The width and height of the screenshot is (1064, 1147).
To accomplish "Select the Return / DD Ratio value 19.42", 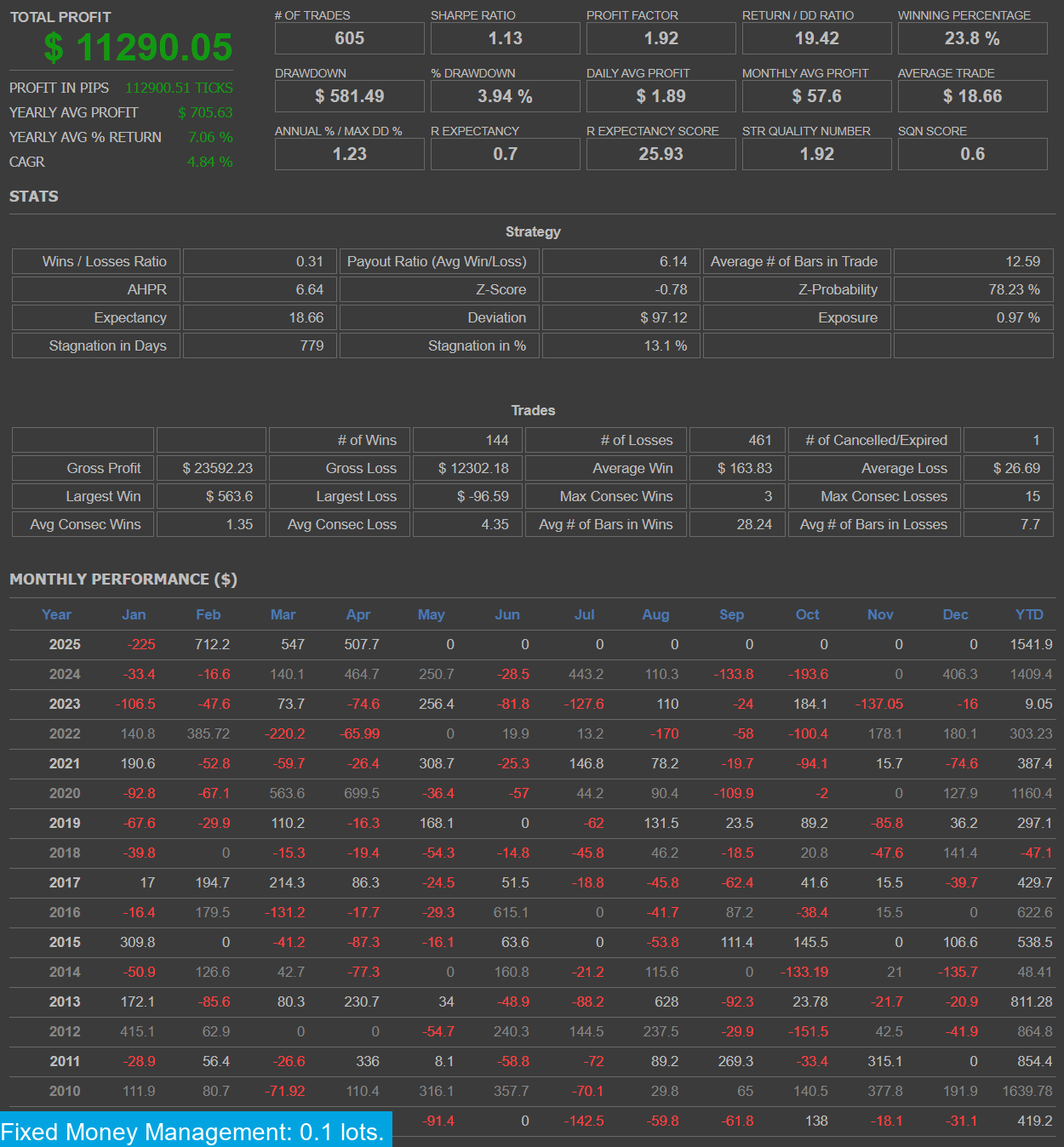I will click(817, 38).
